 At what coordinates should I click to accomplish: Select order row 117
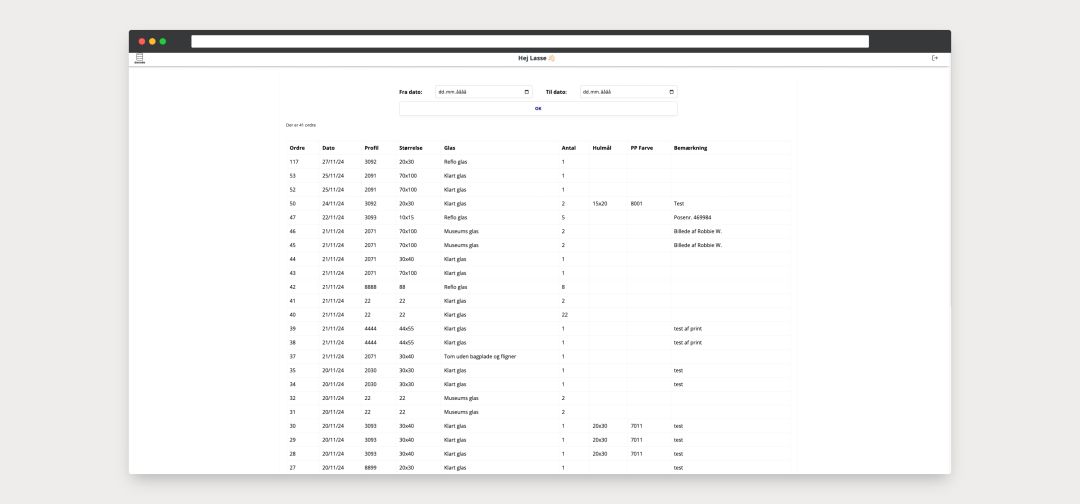295,162
